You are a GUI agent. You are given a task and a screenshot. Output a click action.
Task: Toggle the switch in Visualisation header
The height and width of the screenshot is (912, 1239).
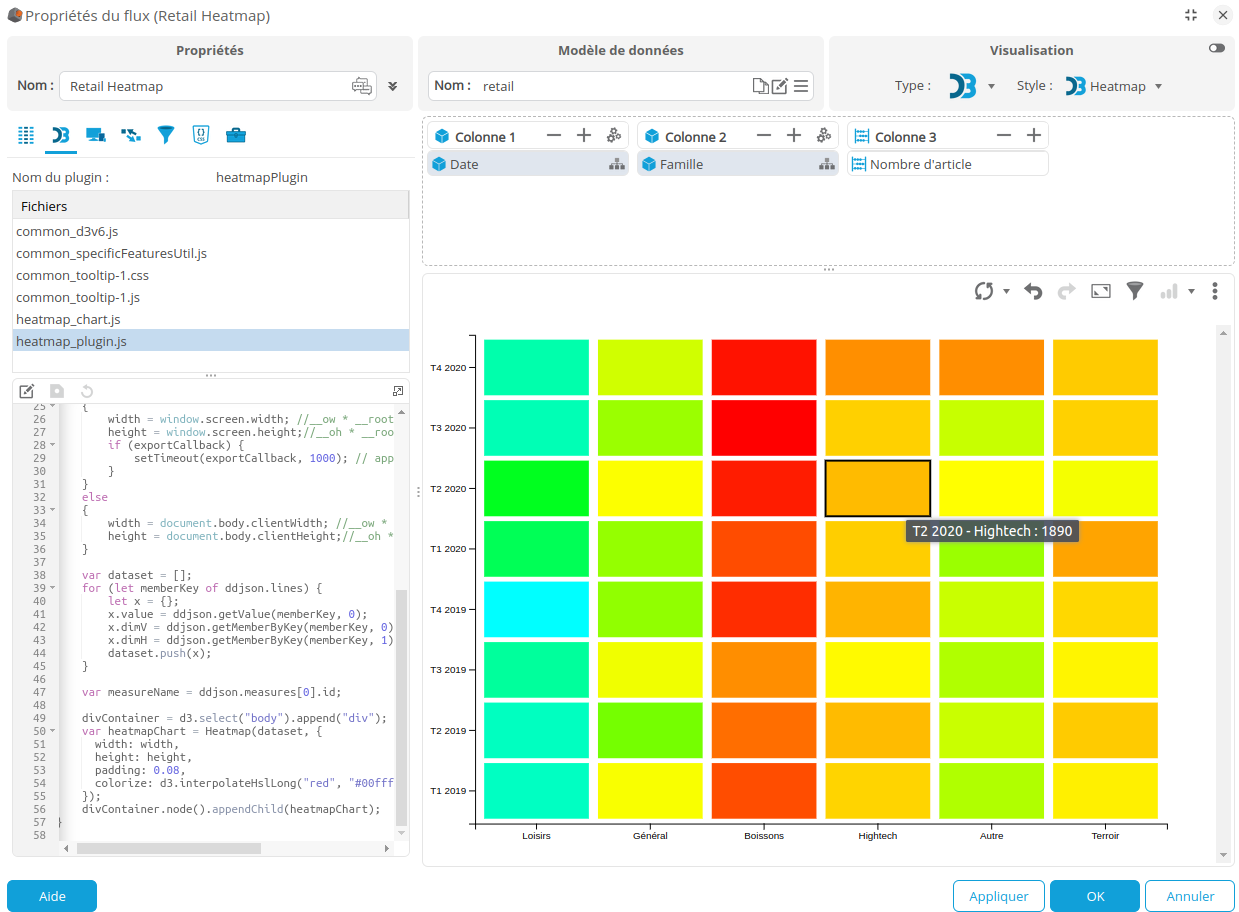point(1216,48)
